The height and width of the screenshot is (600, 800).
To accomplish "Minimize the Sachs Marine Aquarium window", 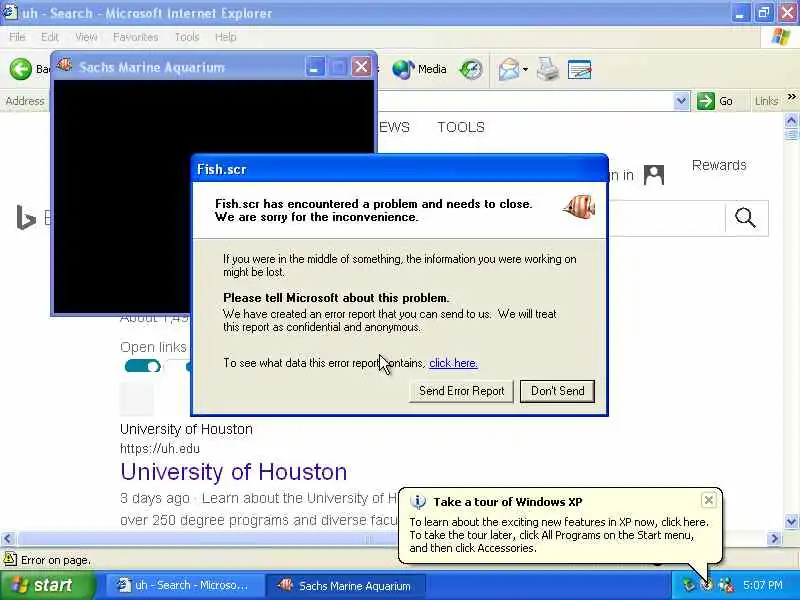I will pos(315,67).
